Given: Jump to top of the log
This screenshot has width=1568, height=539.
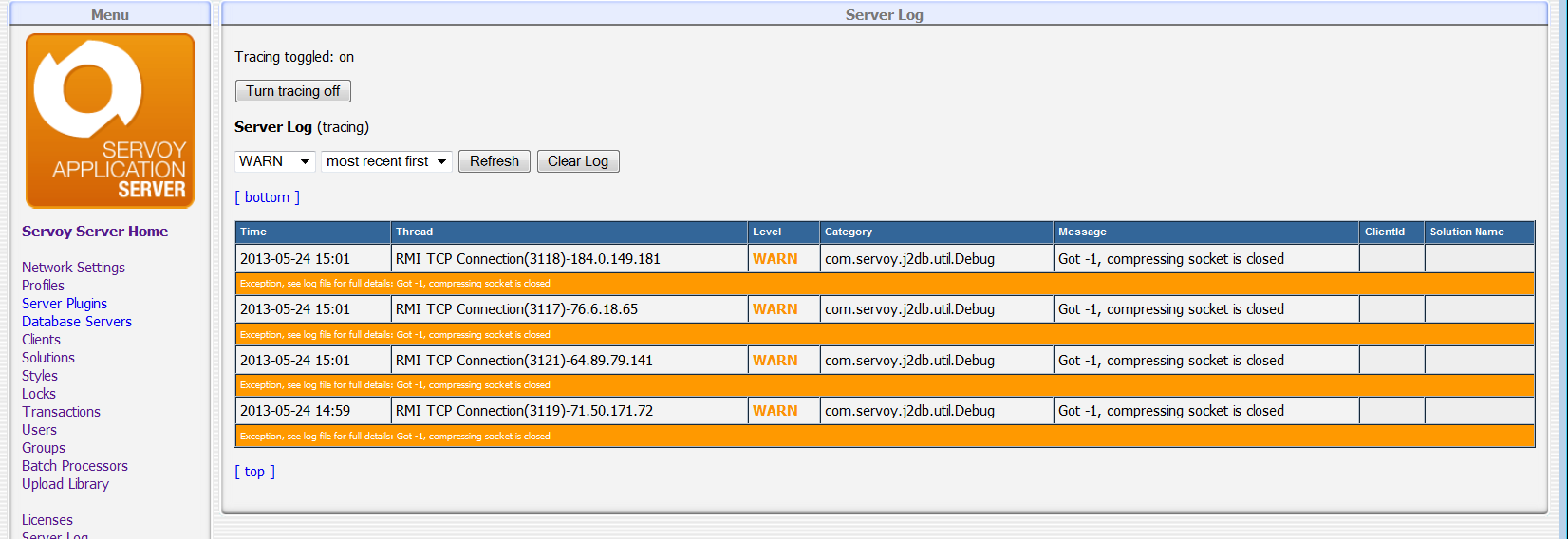Looking at the screenshot, I should pyautogui.click(x=255, y=472).
